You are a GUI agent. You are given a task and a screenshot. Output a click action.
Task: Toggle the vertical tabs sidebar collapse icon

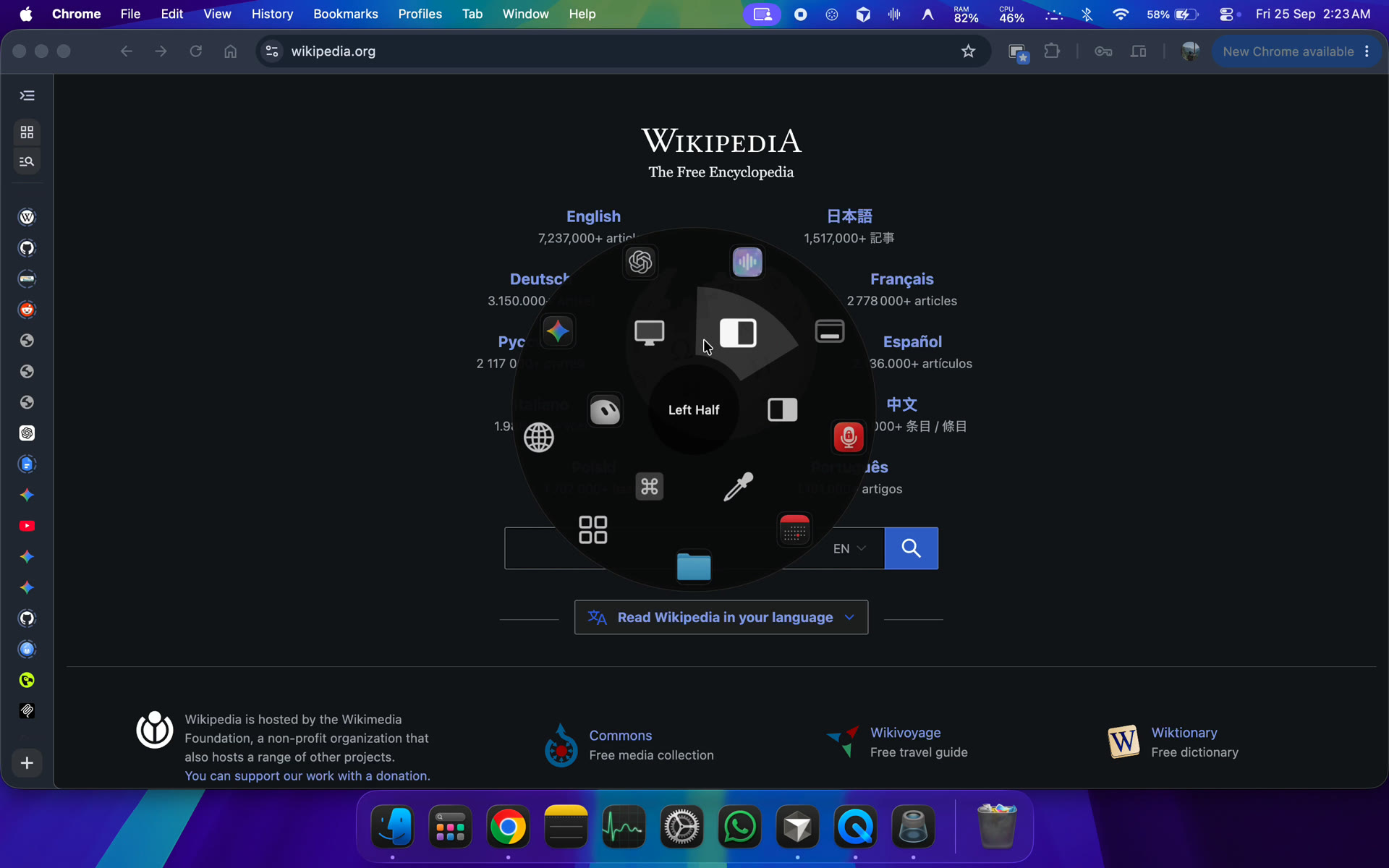27,95
